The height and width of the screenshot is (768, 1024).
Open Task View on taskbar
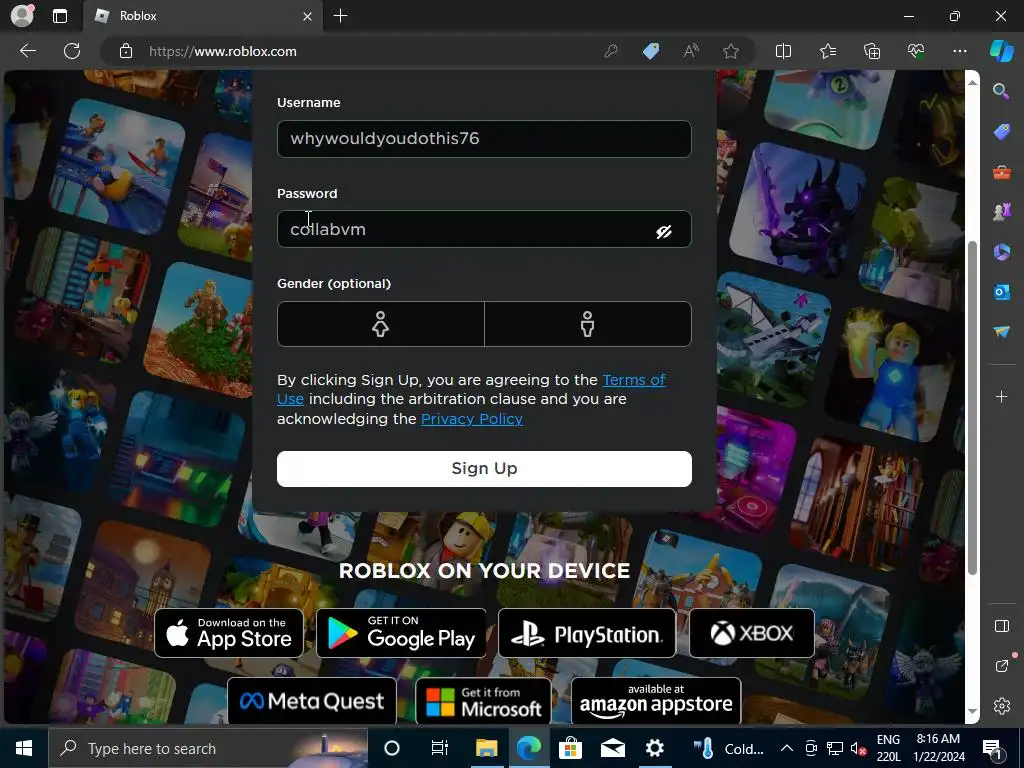[x=440, y=748]
